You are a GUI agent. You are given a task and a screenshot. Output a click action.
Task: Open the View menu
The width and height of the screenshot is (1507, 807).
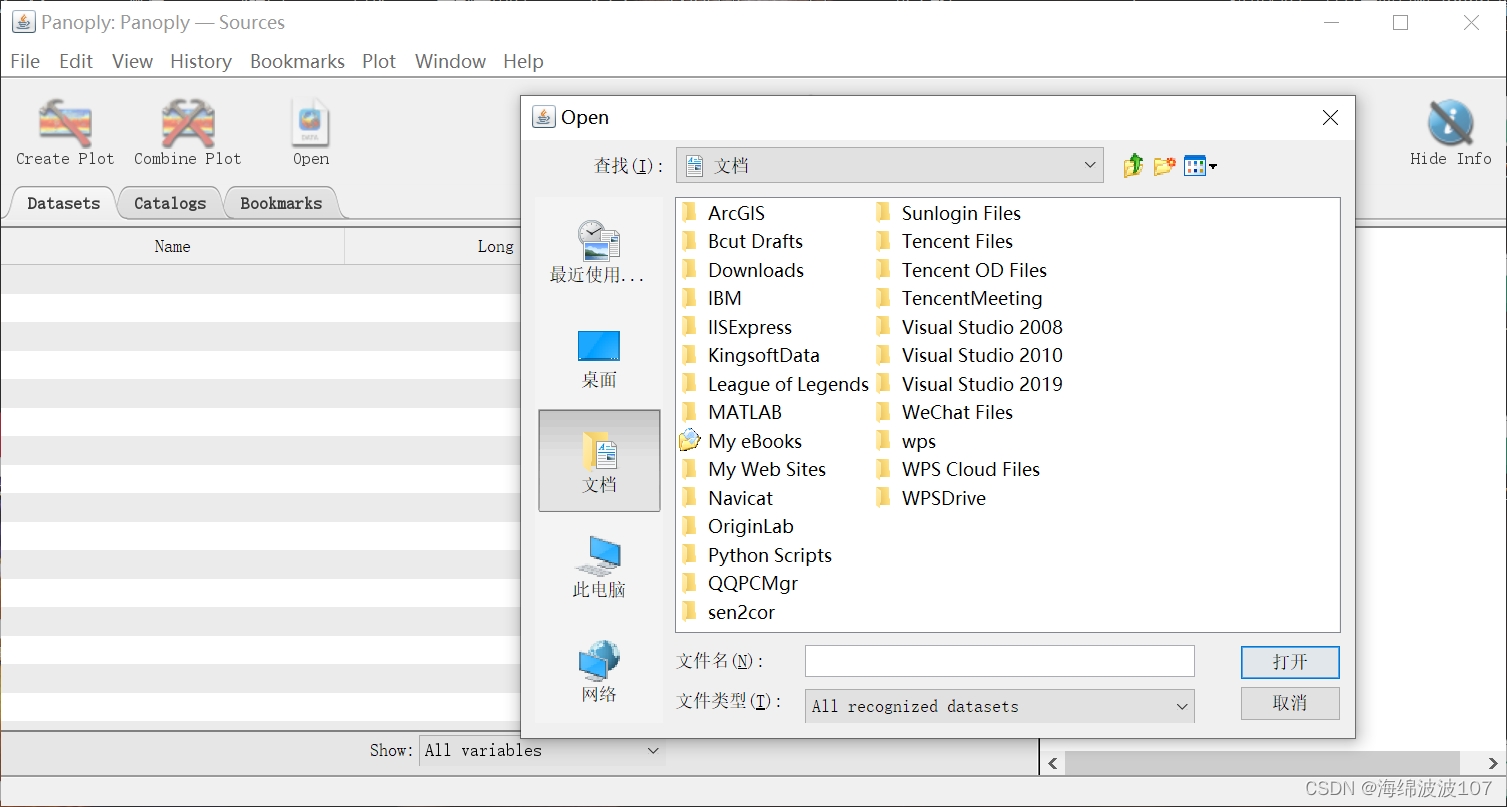click(132, 61)
